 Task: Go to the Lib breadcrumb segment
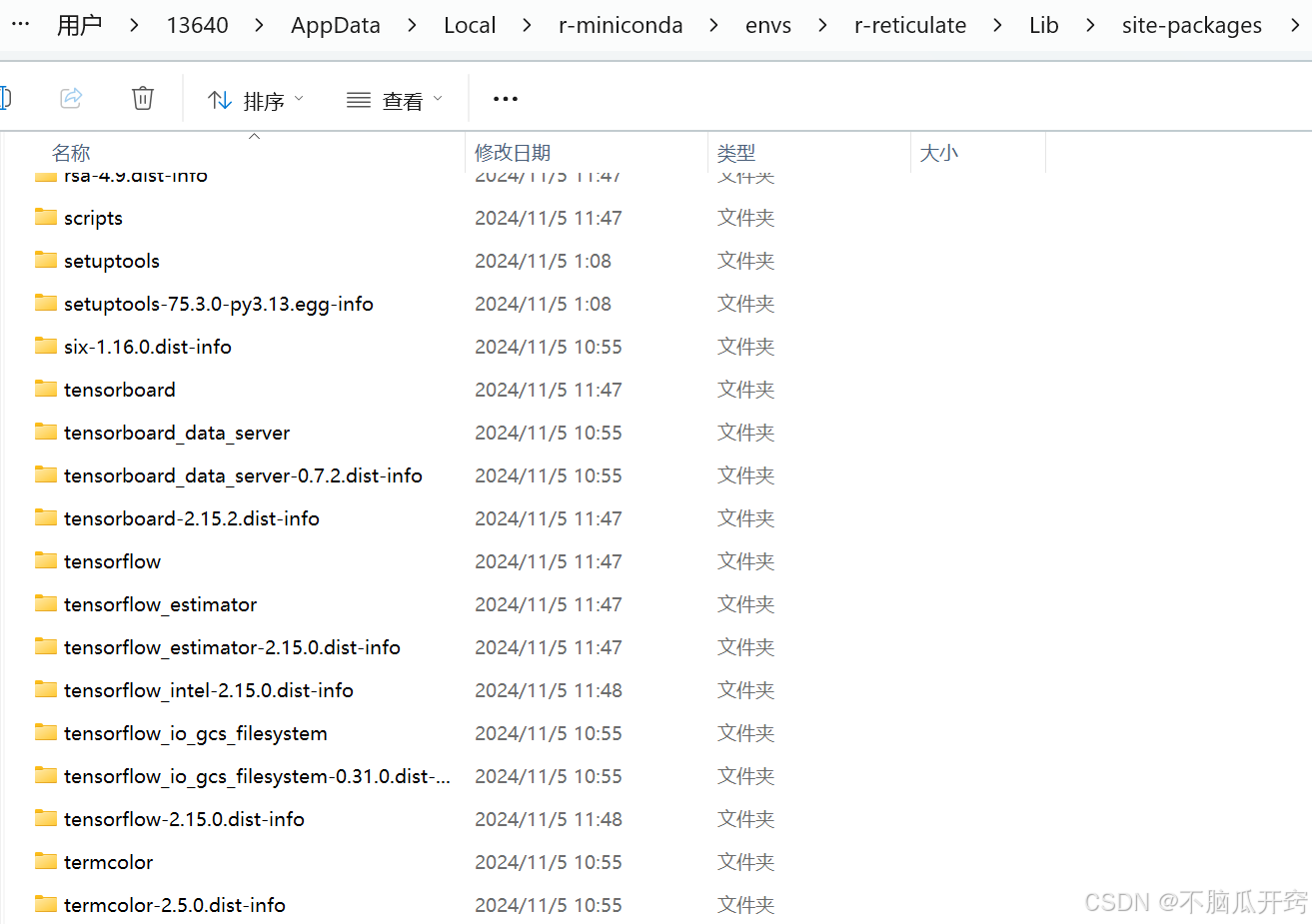(x=1044, y=25)
